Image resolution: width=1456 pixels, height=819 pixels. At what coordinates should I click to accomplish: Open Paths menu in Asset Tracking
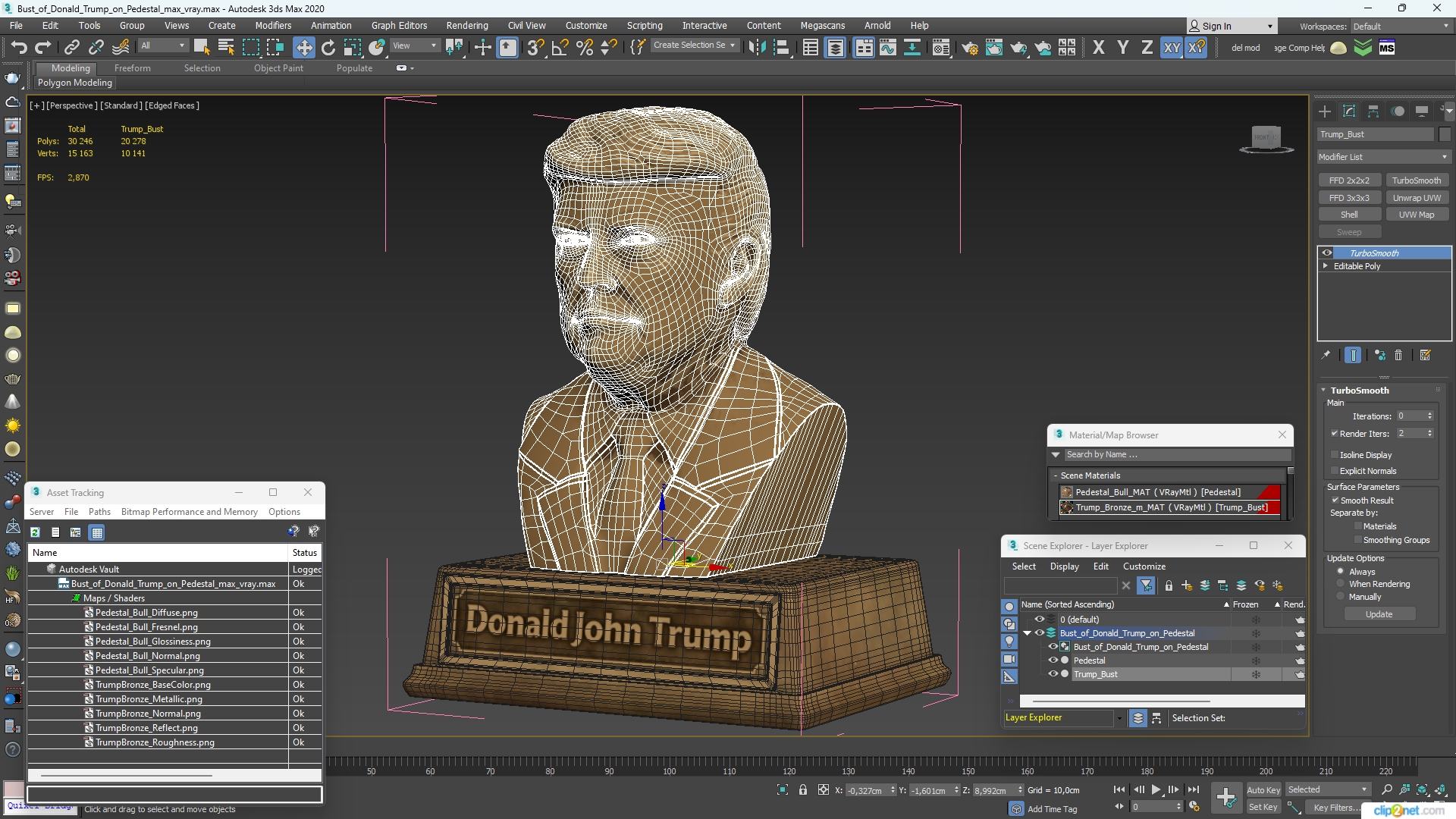99,512
